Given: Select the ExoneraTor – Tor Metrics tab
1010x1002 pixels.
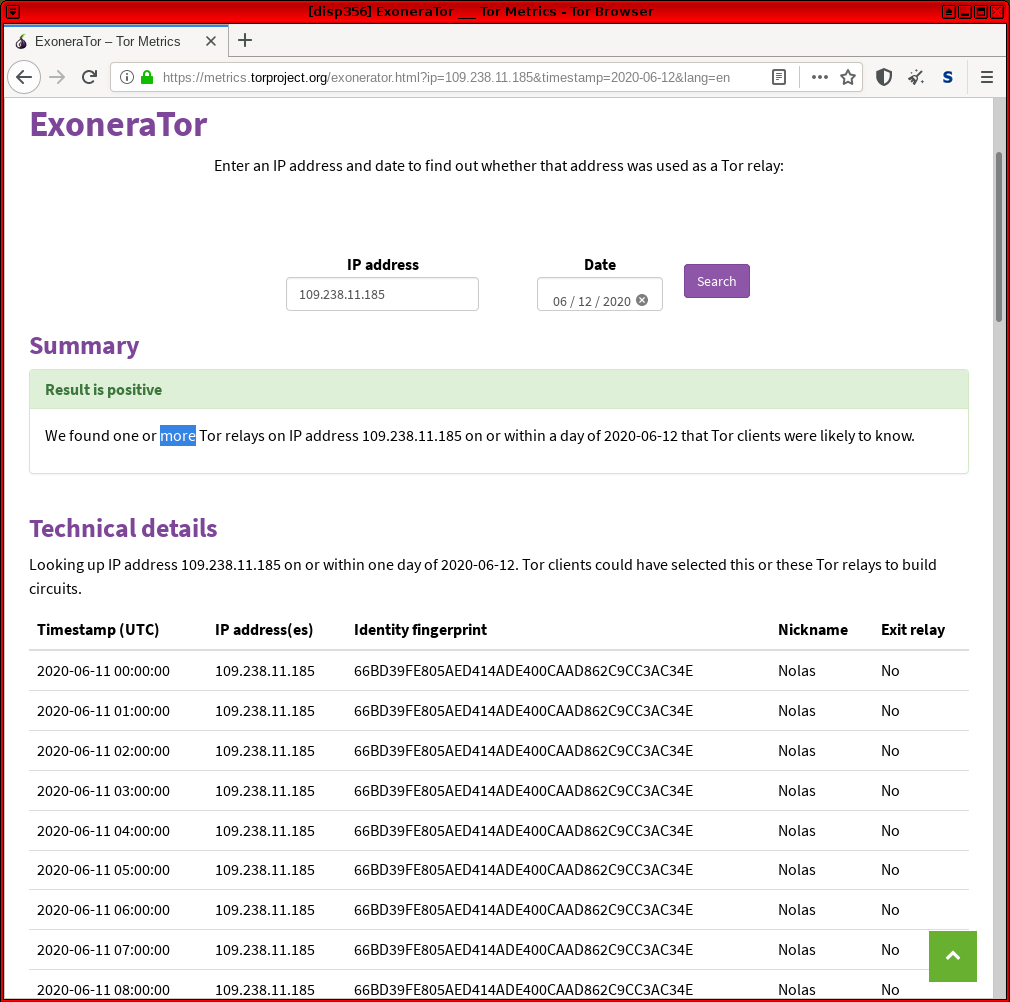Looking at the screenshot, I should pyautogui.click(x=107, y=41).
